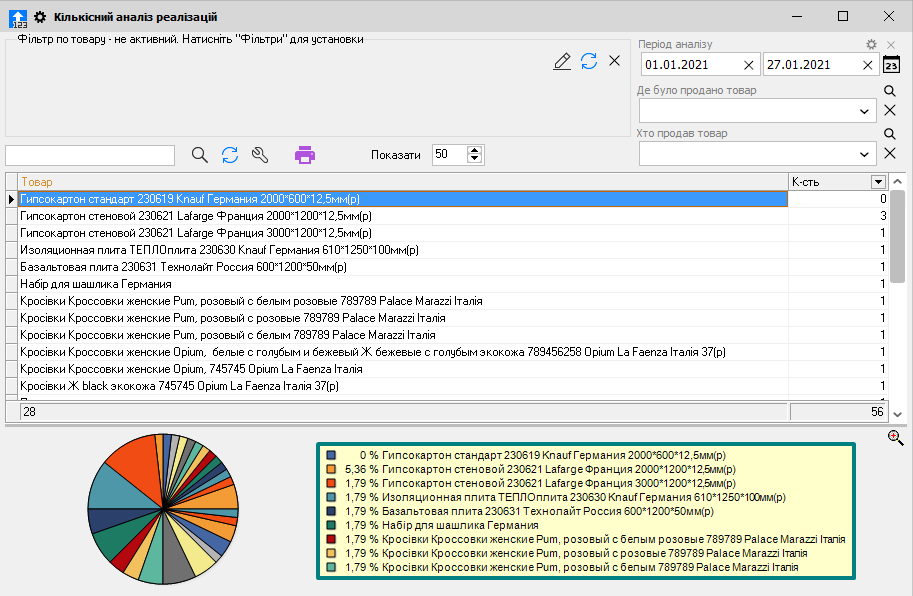Click the purple printer icon
This screenshot has height=596, width=913.
[305, 155]
